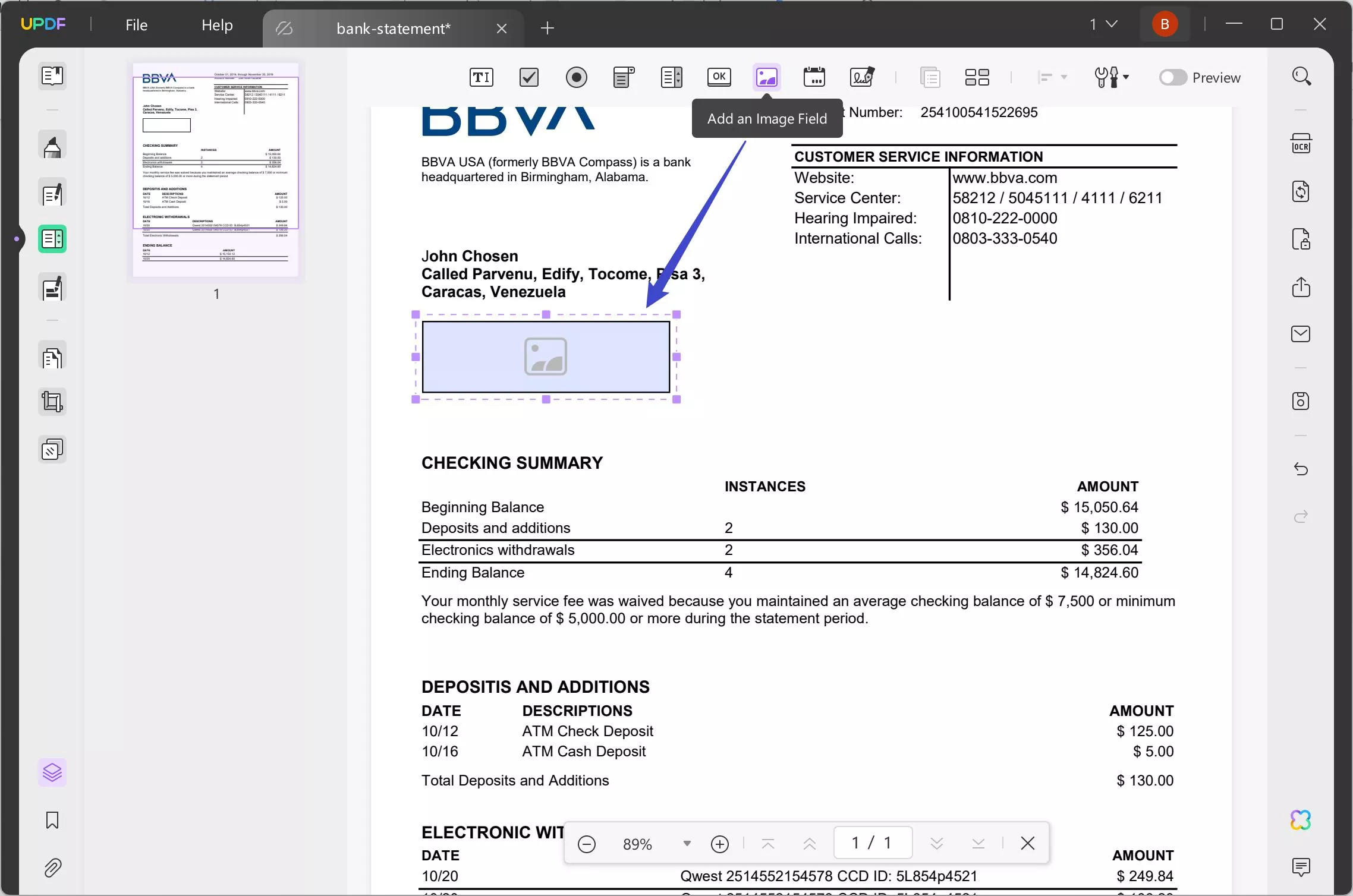Open the OCR tool

coord(1301,144)
